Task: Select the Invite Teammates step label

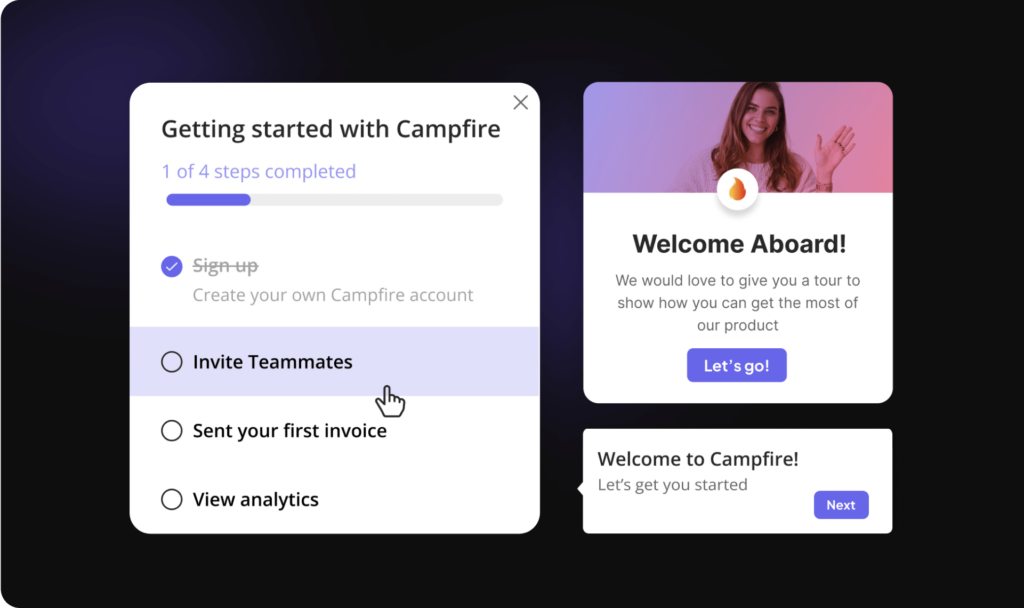Action: tap(272, 362)
